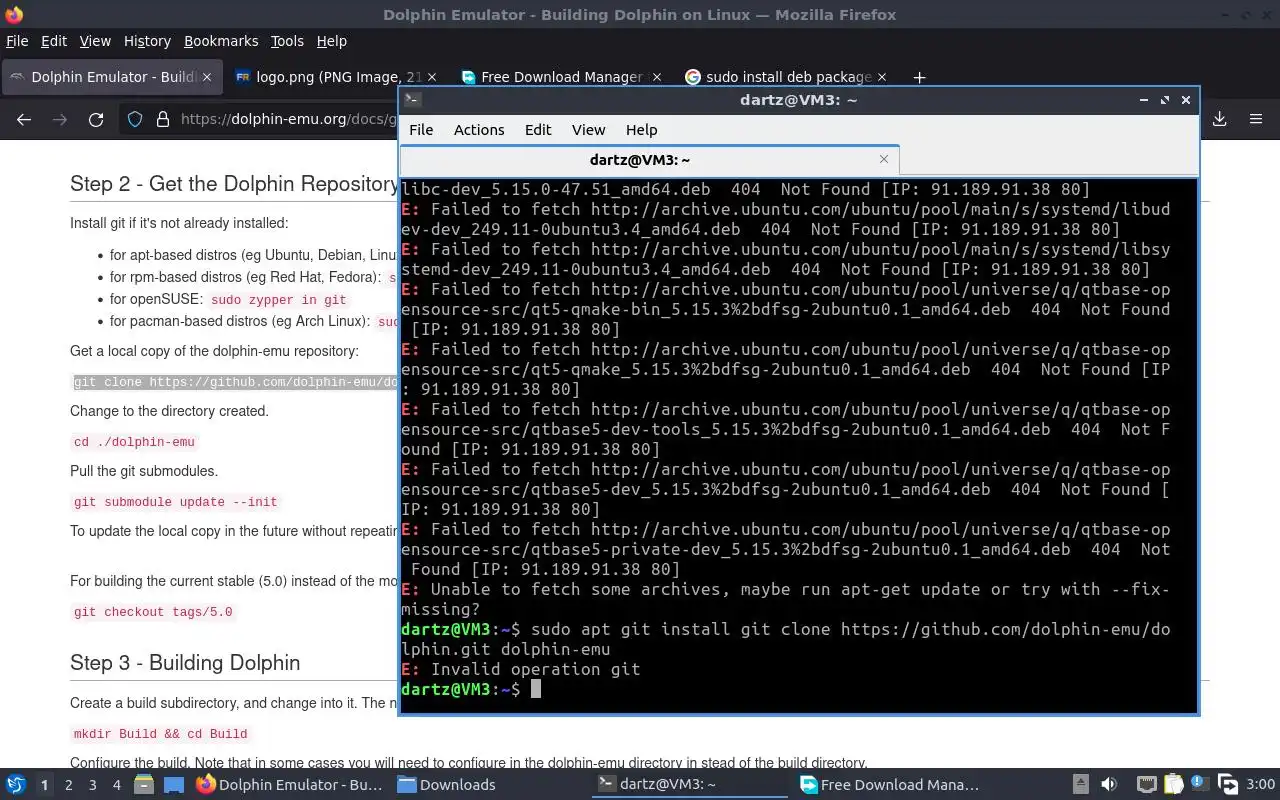This screenshot has height=800, width=1280.
Task: Click the clock showing 3:00
Action: (x=1260, y=785)
